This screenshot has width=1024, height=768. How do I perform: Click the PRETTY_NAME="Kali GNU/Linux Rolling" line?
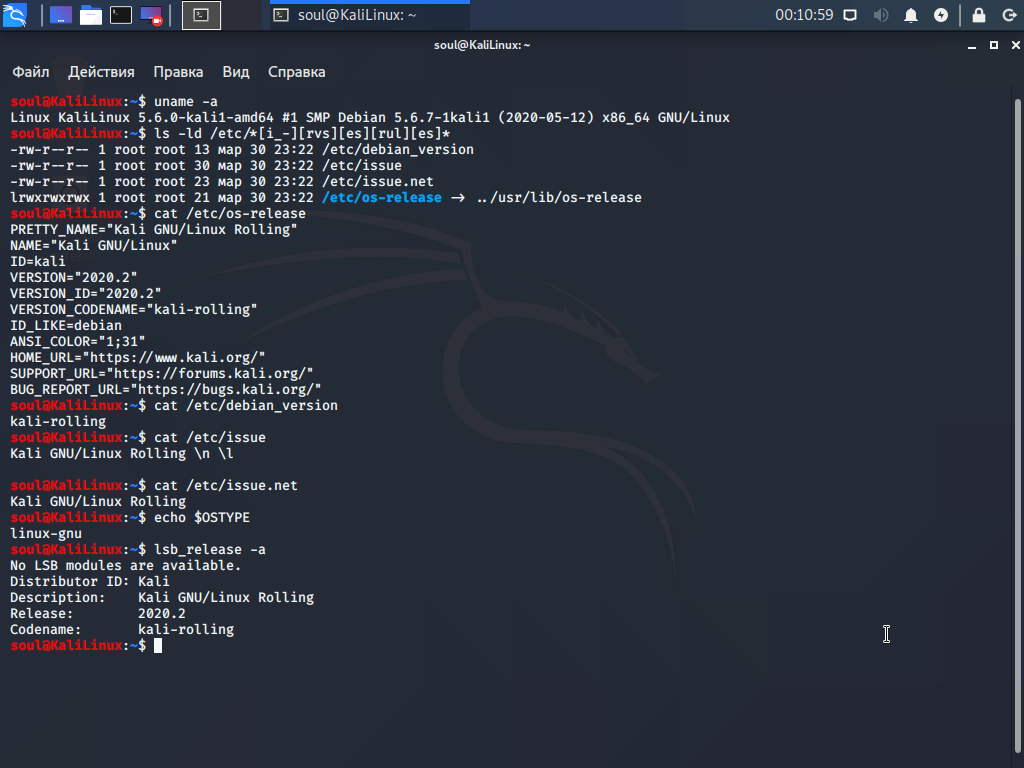153,229
